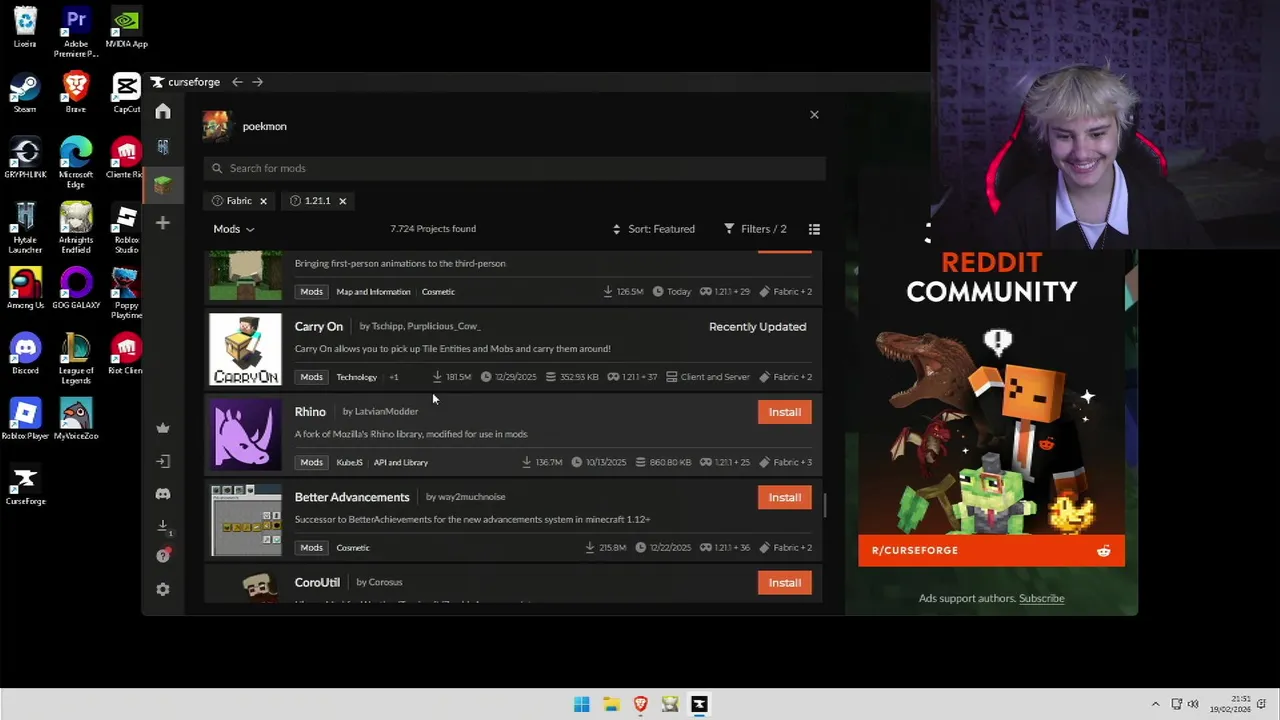
Task: Go back with the CurseForge back arrow
Action: (x=237, y=82)
